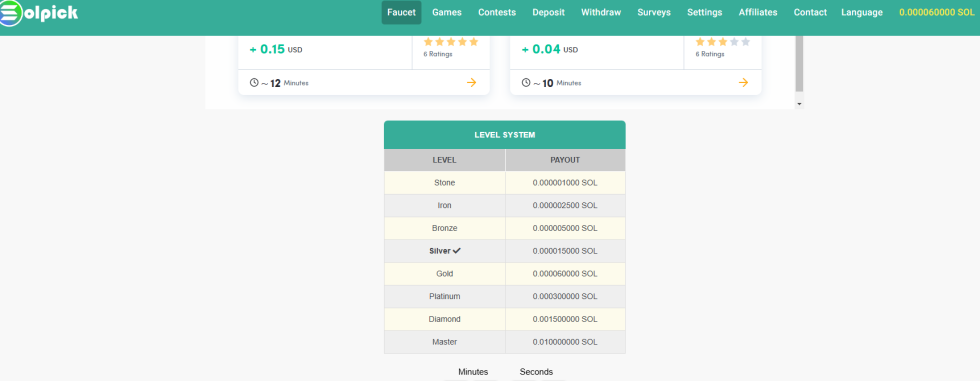Open the Affiliates page
Viewport: 980px width, 381px height.
click(x=758, y=12)
